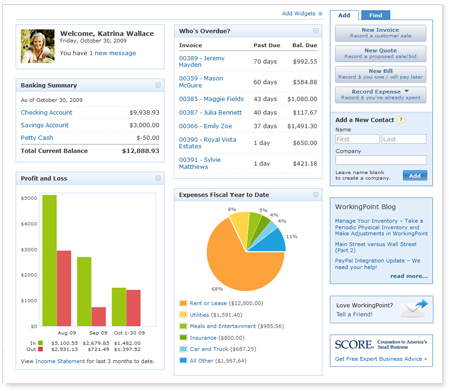449x391 pixels.
Task: Click the All Other legend link
Action: tap(201, 361)
